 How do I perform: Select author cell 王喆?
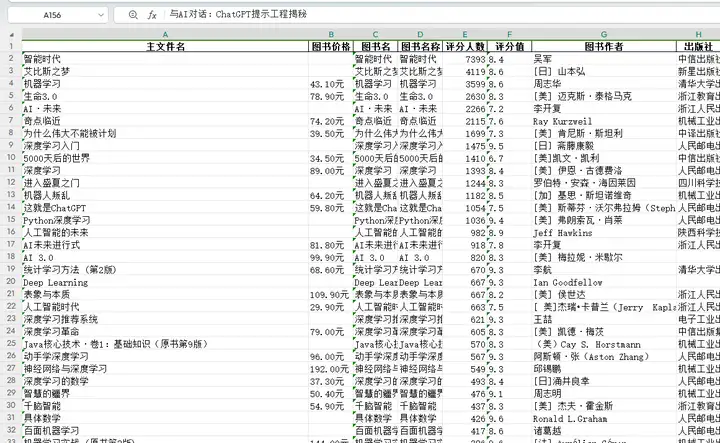point(604,320)
